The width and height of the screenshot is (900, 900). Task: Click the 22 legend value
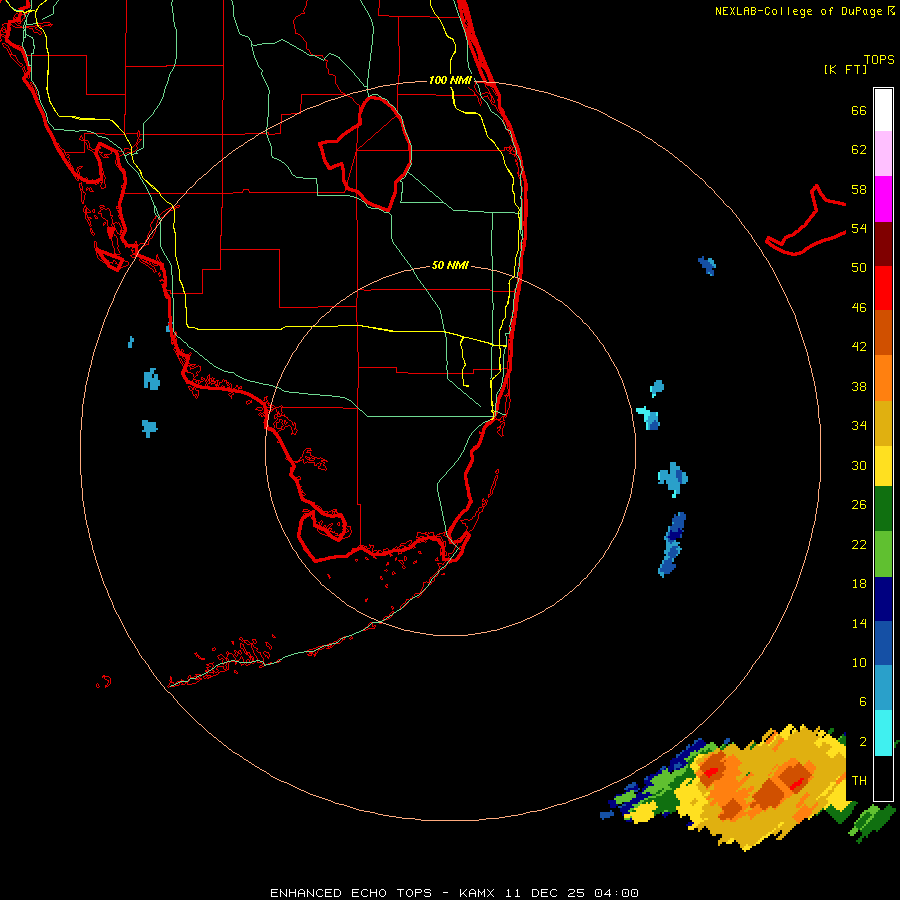coord(859,544)
